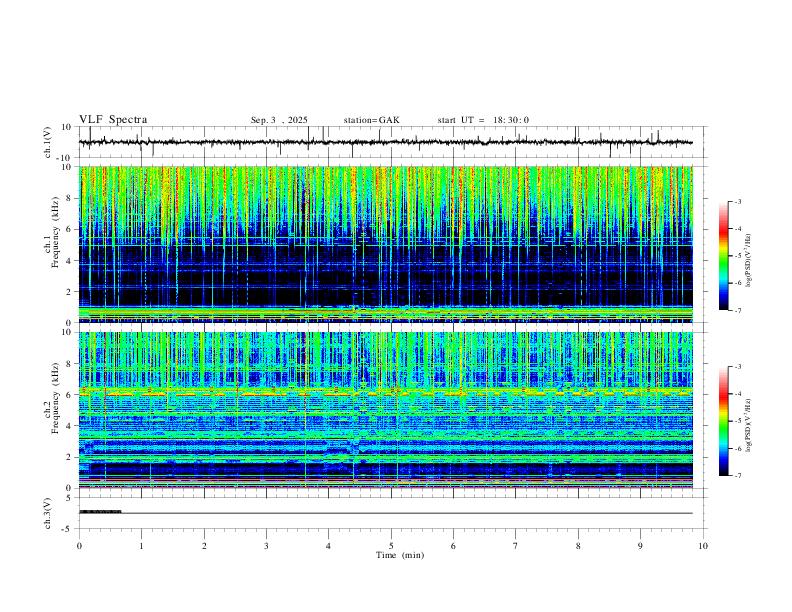Image resolution: width=792 pixels, height=612 pixels.
Task: Click the ch.2 "Frequency (kHz)" axis label
Action: click(56, 398)
